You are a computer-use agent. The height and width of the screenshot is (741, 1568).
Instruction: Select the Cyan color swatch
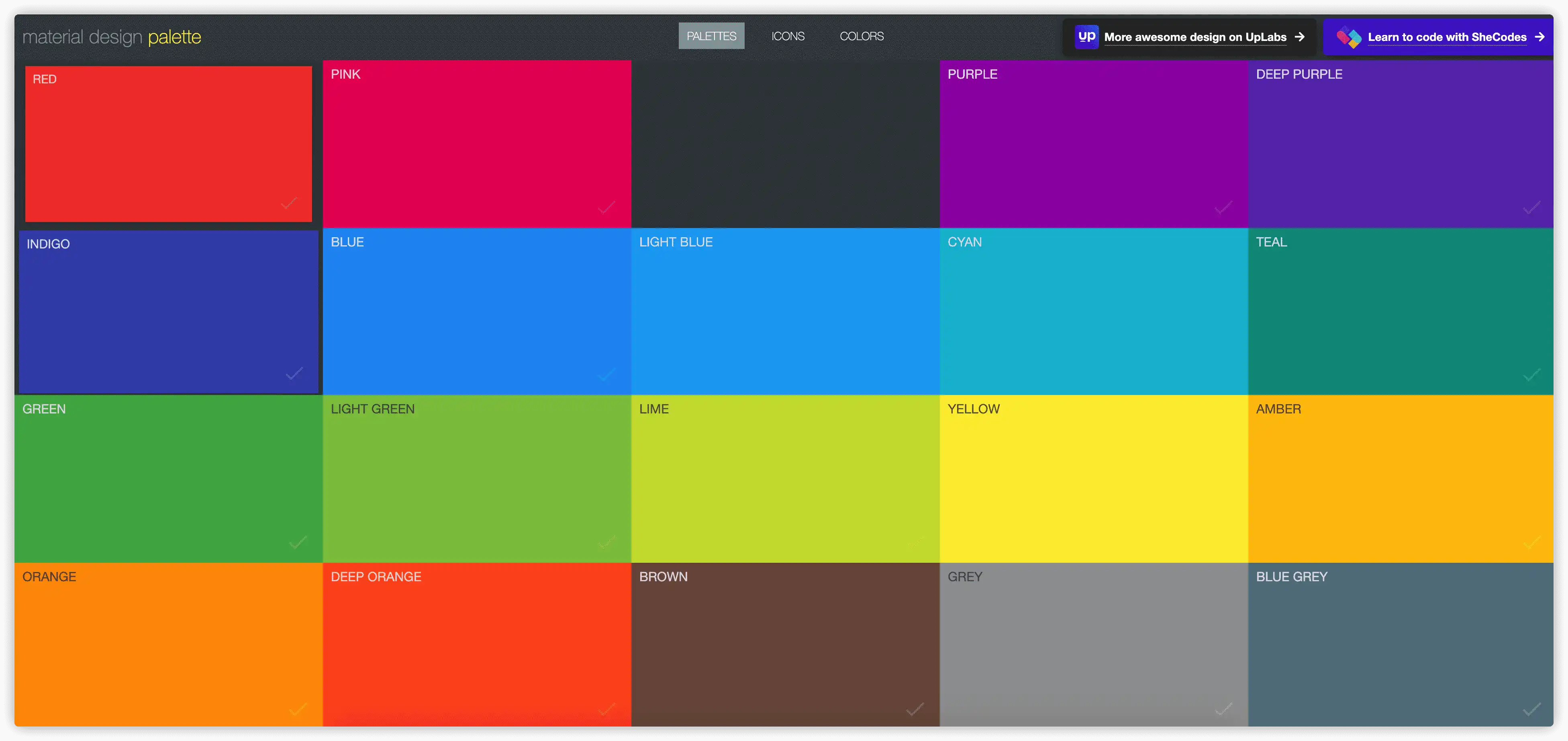tap(1094, 311)
